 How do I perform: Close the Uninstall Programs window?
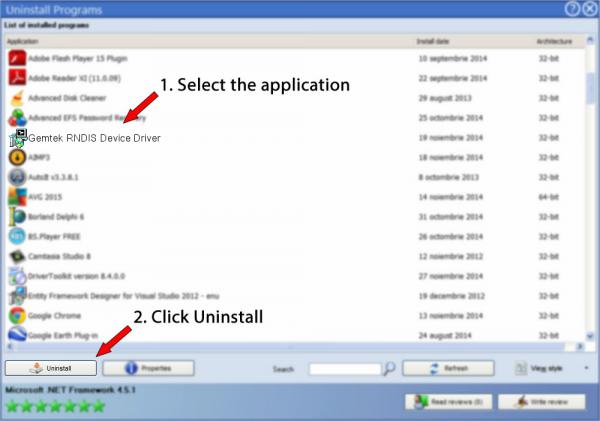[x=590, y=9]
